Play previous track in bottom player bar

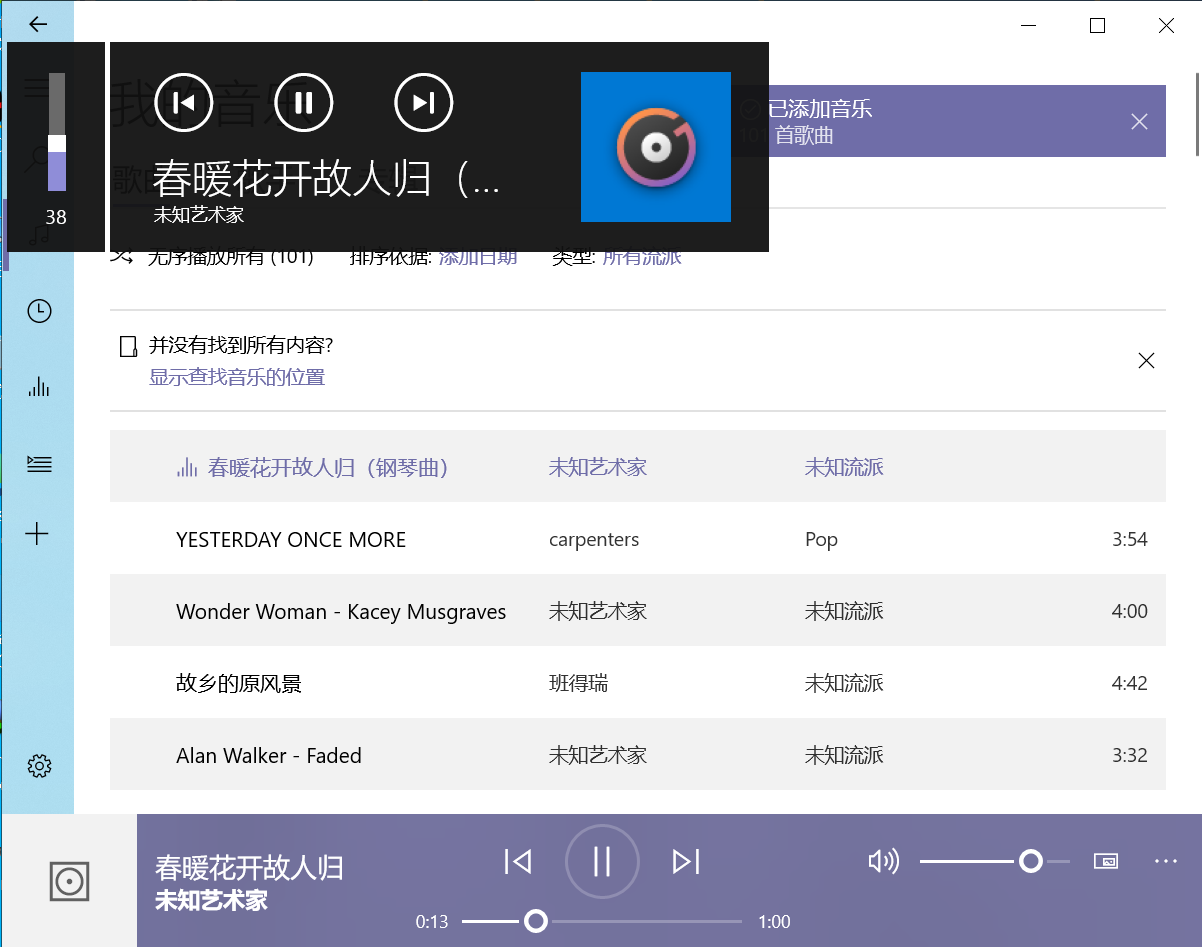518,861
